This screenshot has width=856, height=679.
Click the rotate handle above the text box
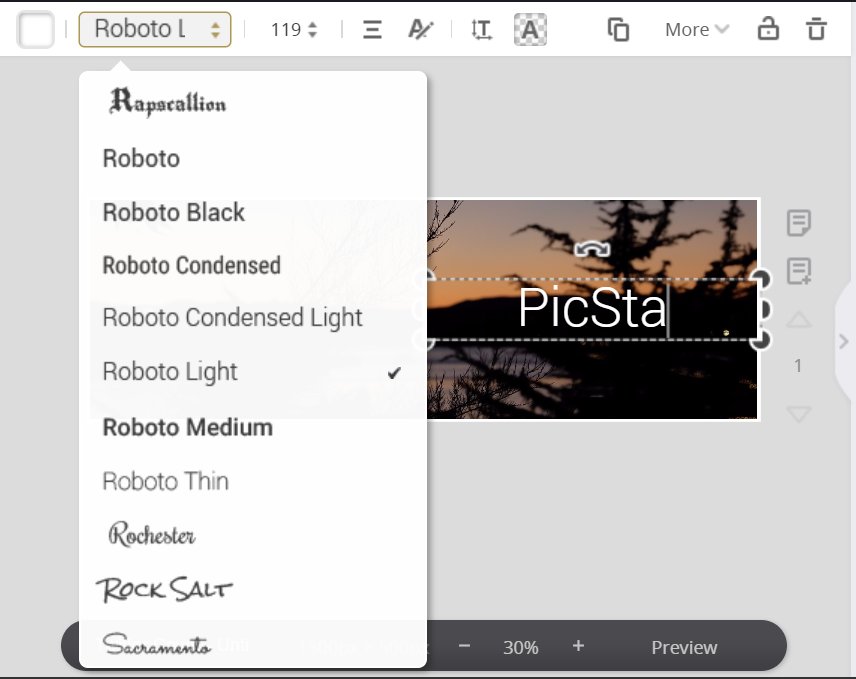tap(592, 250)
